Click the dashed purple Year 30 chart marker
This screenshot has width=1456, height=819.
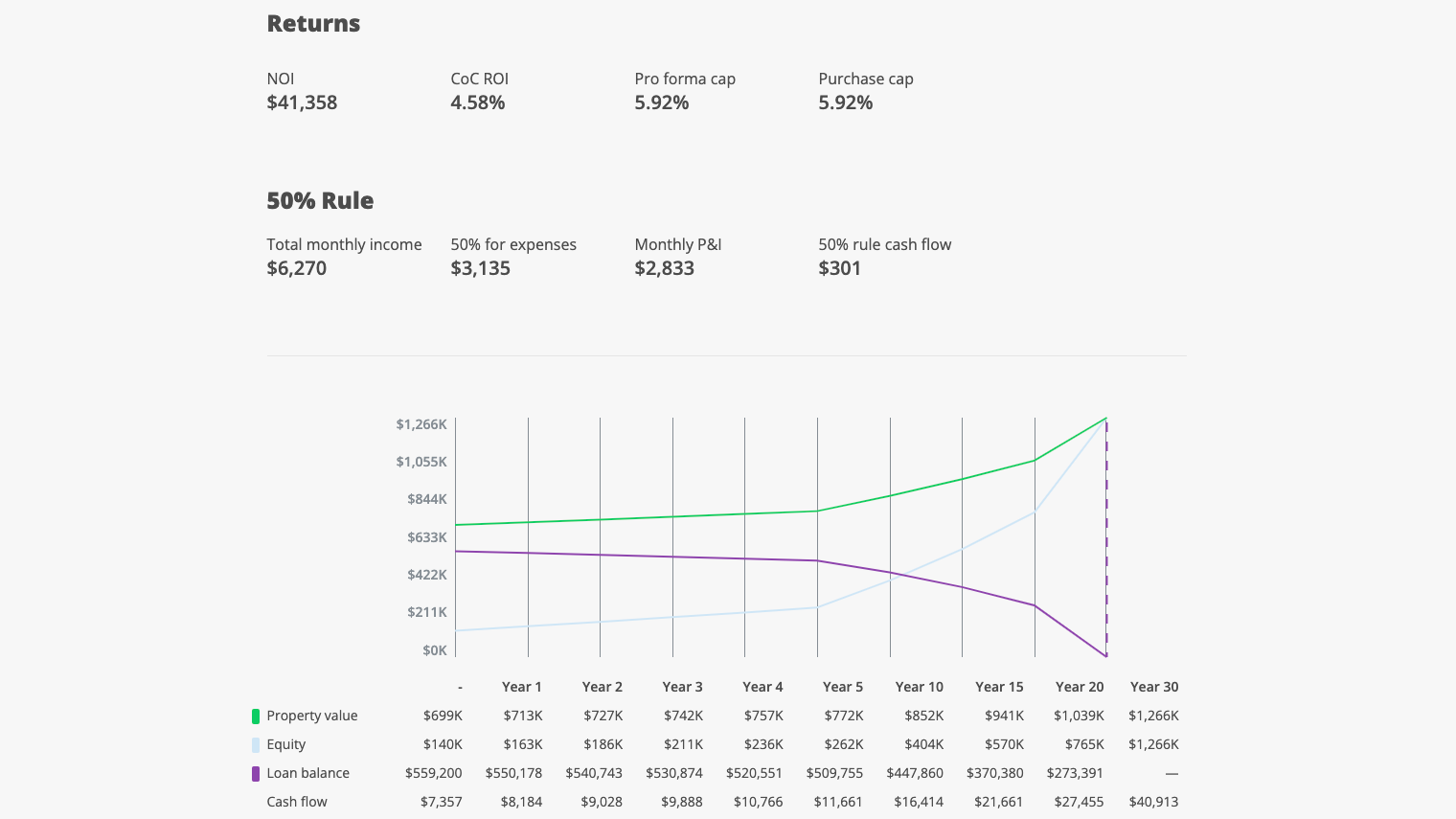point(1106,537)
